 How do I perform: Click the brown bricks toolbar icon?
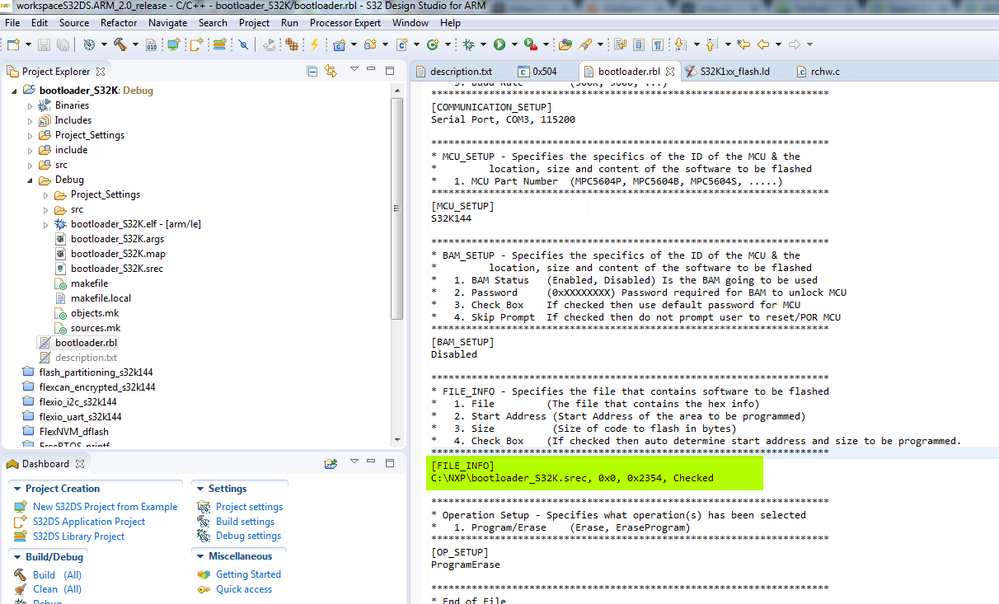coord(292,45)
